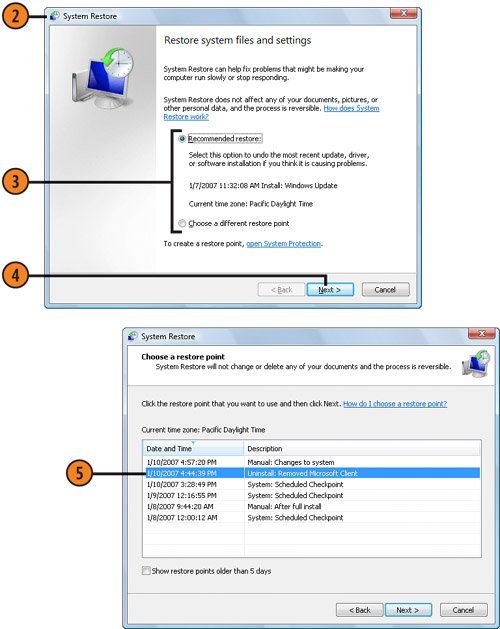Screen dimensions: 500x629
Task: Close the lower Choose a restore point dialog
Action: [482, 333]
